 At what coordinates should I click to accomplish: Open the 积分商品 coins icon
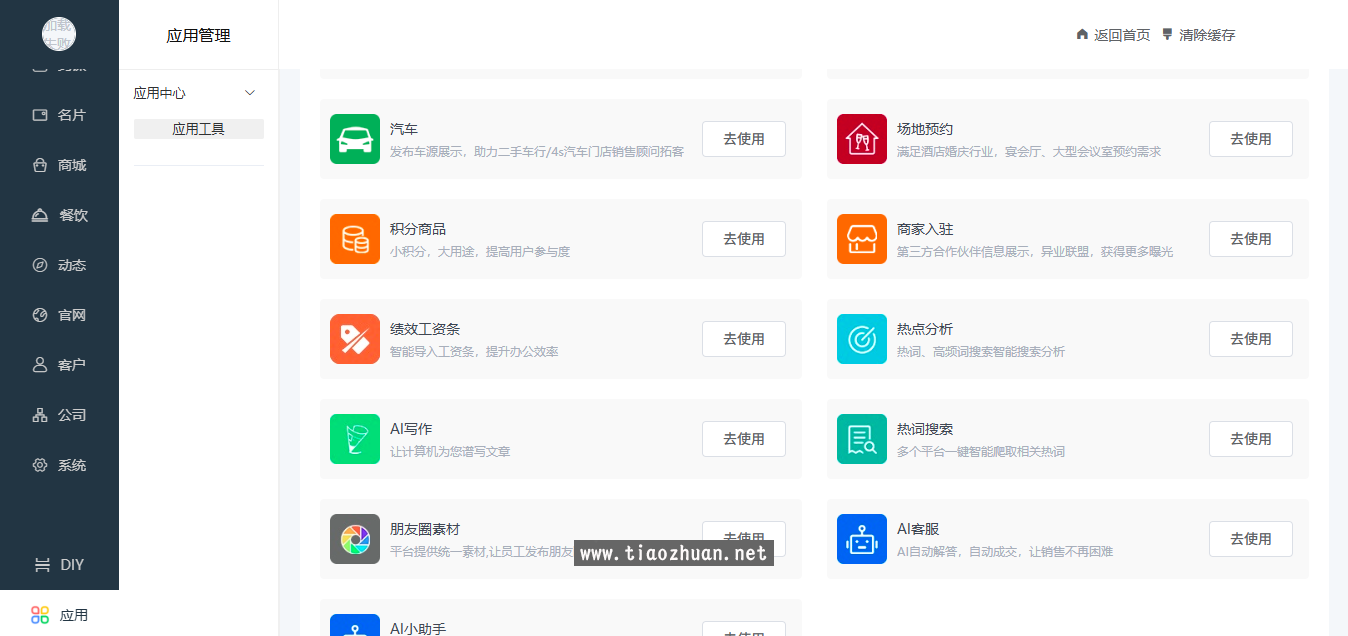pyautogui.click(x=355, y=239)
